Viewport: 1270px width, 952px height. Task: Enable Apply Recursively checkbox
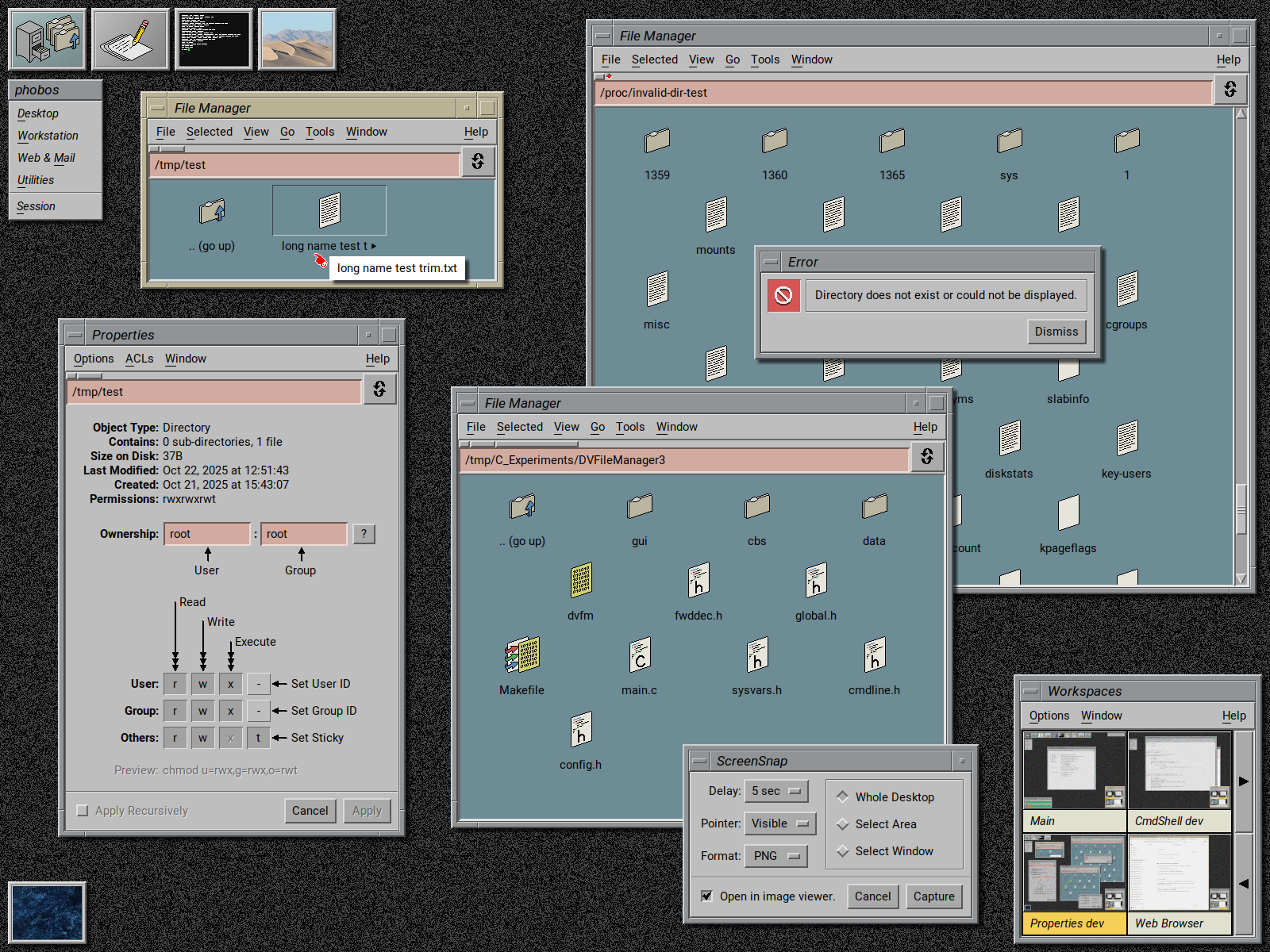(x=83, y=811)
